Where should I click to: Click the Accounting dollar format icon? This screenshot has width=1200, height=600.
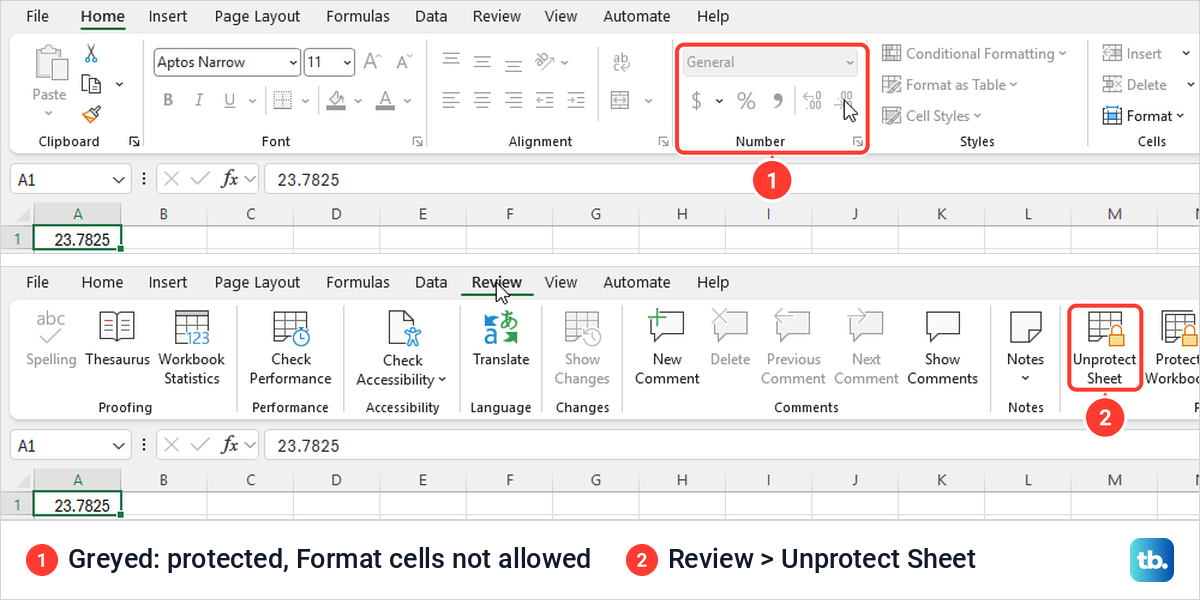697,100
